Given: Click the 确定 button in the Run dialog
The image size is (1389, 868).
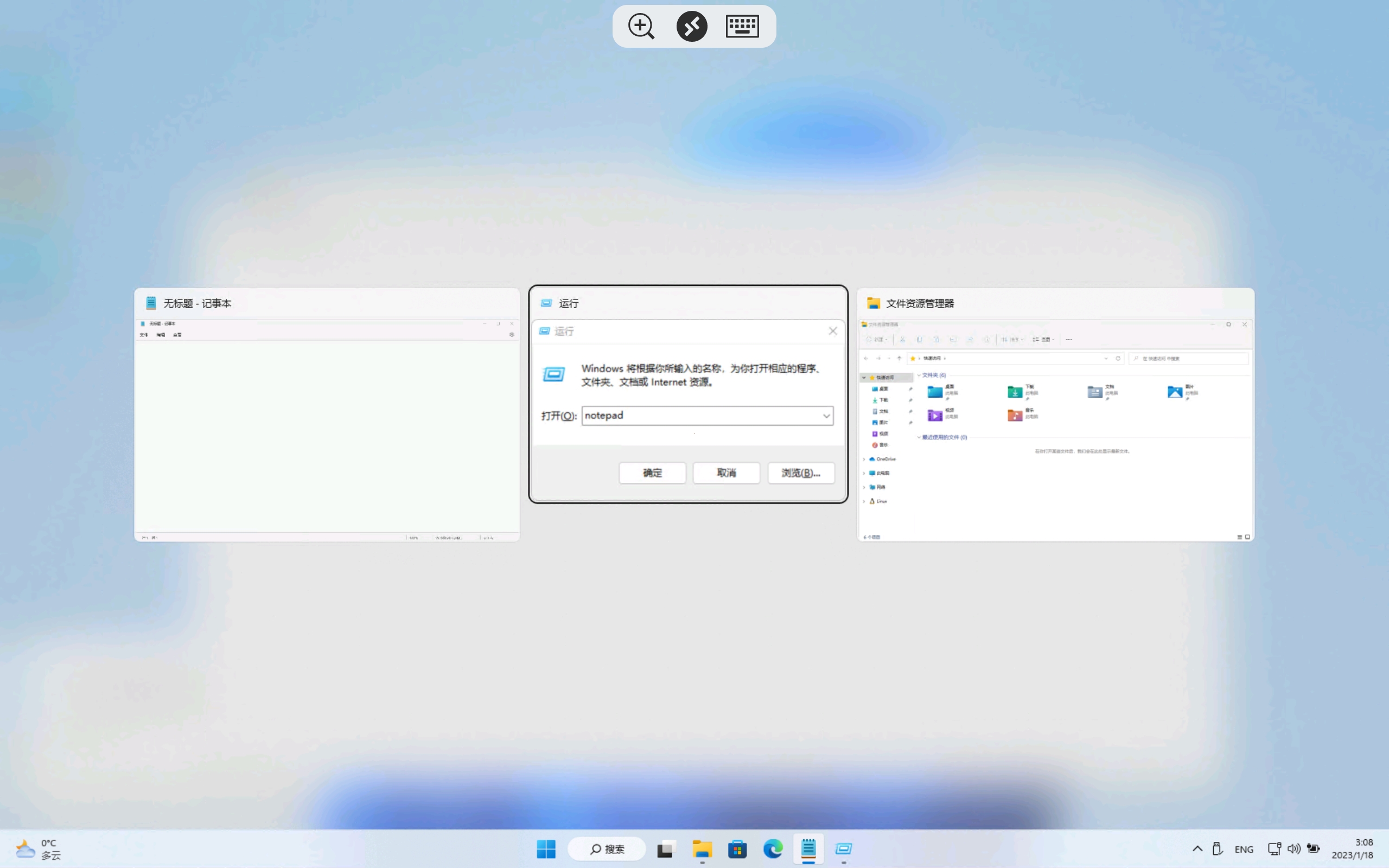Looking at the screenshot, I should pos(652,473).
